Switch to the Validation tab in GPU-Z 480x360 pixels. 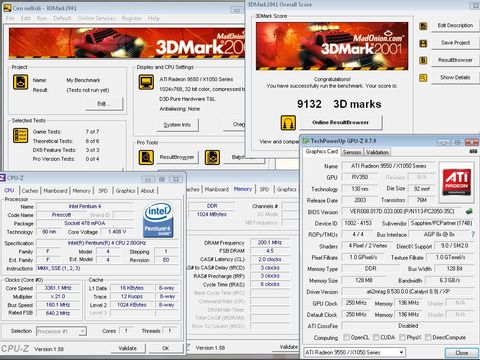pyautogui.click(x=377, y=152)
